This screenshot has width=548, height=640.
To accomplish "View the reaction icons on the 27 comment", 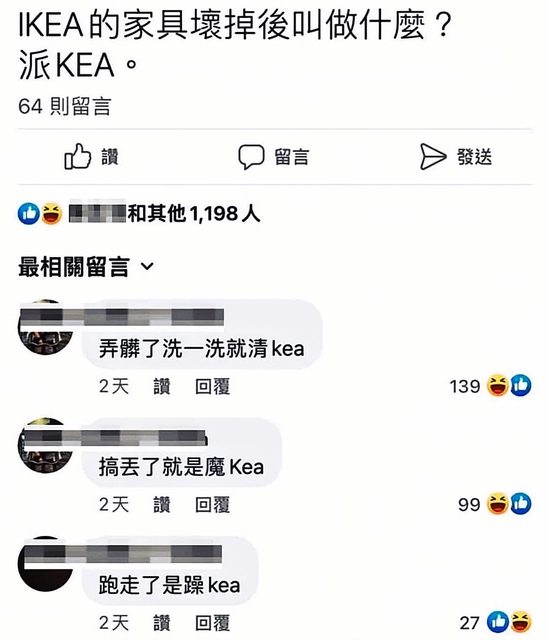I will coord(509,622).
